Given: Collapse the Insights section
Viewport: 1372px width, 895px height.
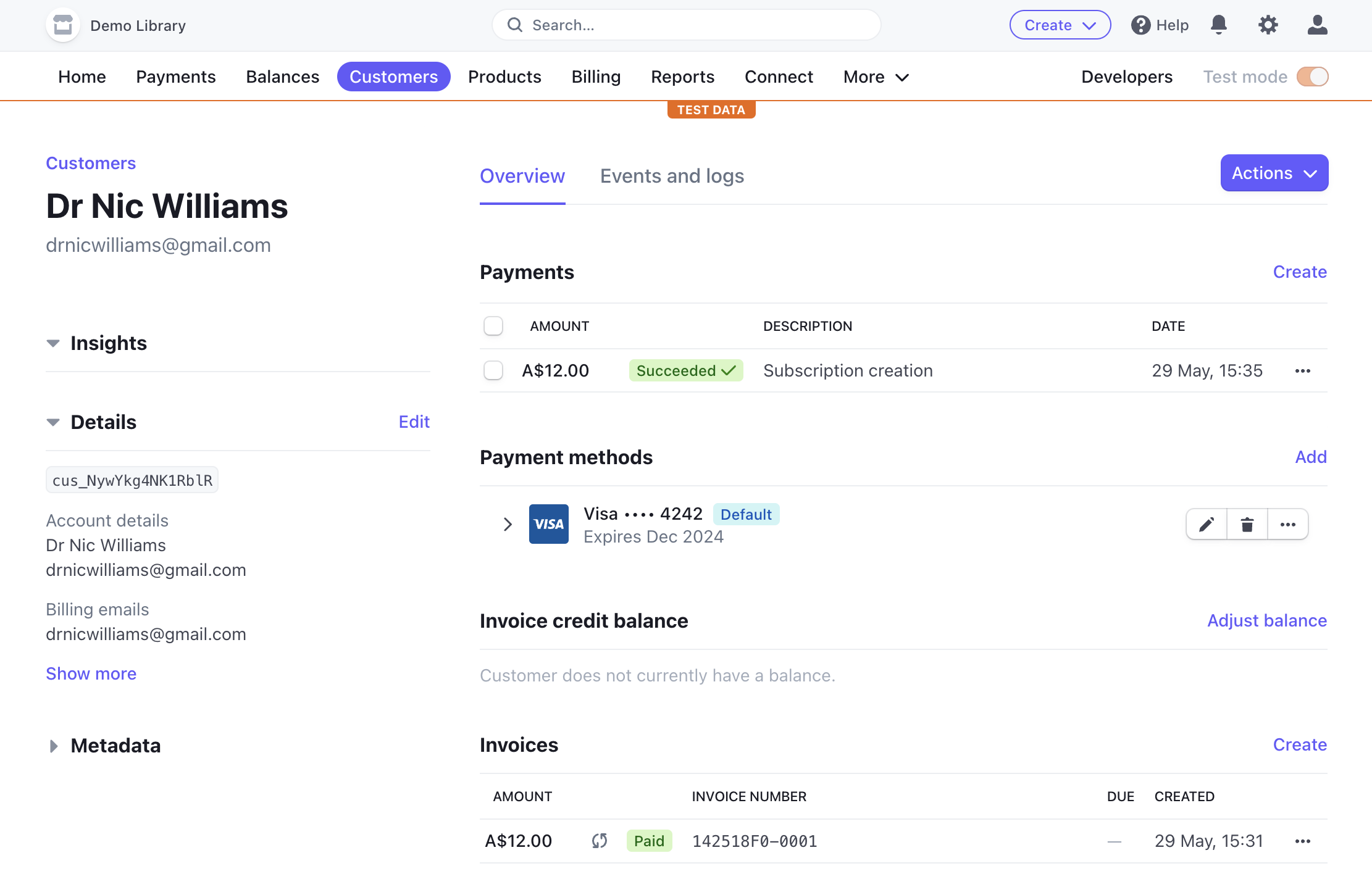Looking at the screenshot, I should click(x=54, y=343).
